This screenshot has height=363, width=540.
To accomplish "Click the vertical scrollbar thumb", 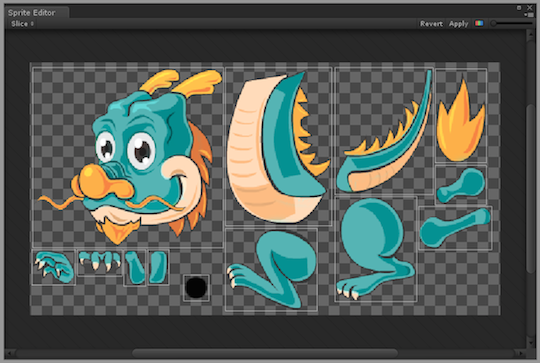I will pos(530,189).
